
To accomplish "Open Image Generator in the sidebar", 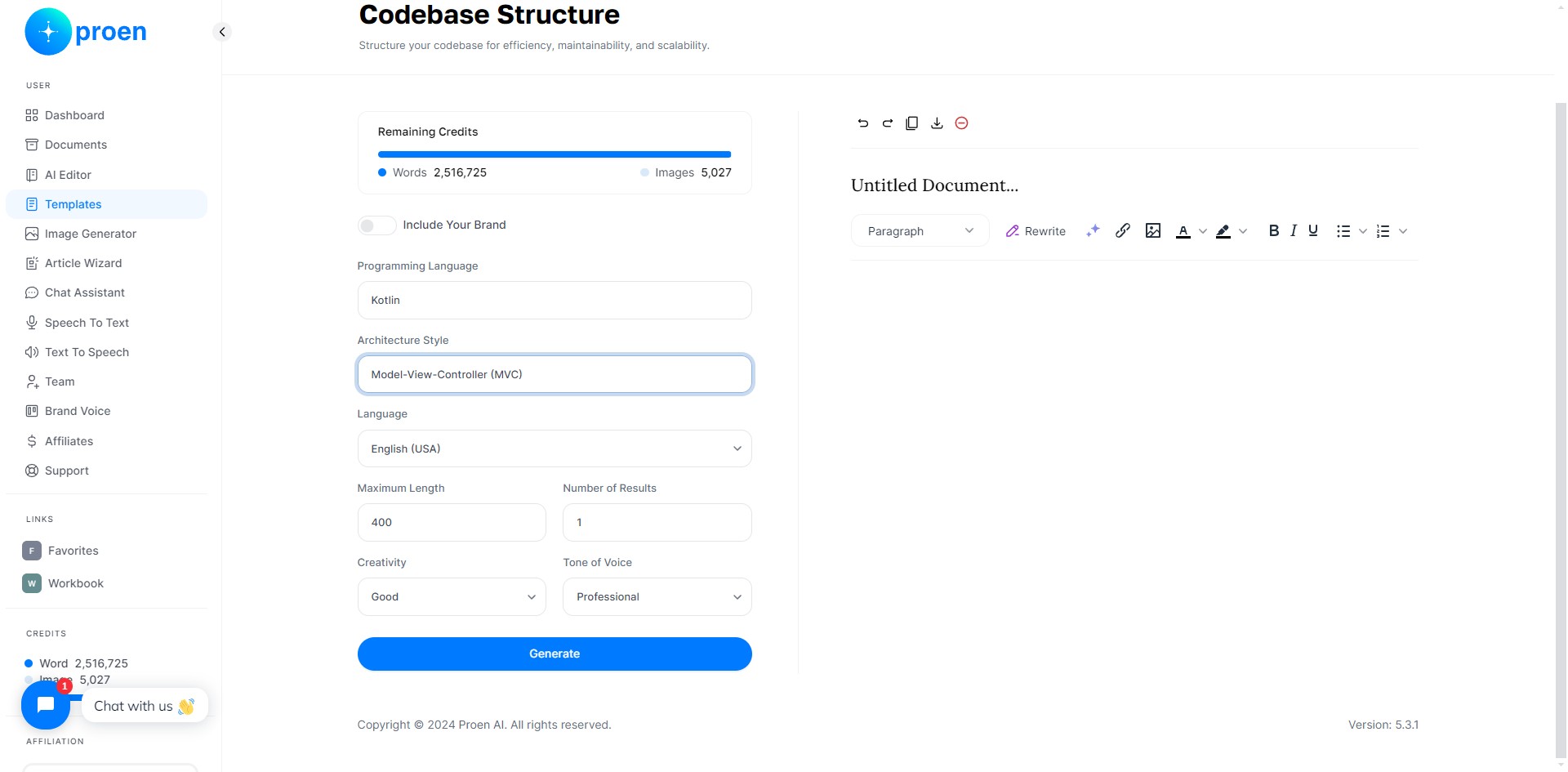I will 106,234.
